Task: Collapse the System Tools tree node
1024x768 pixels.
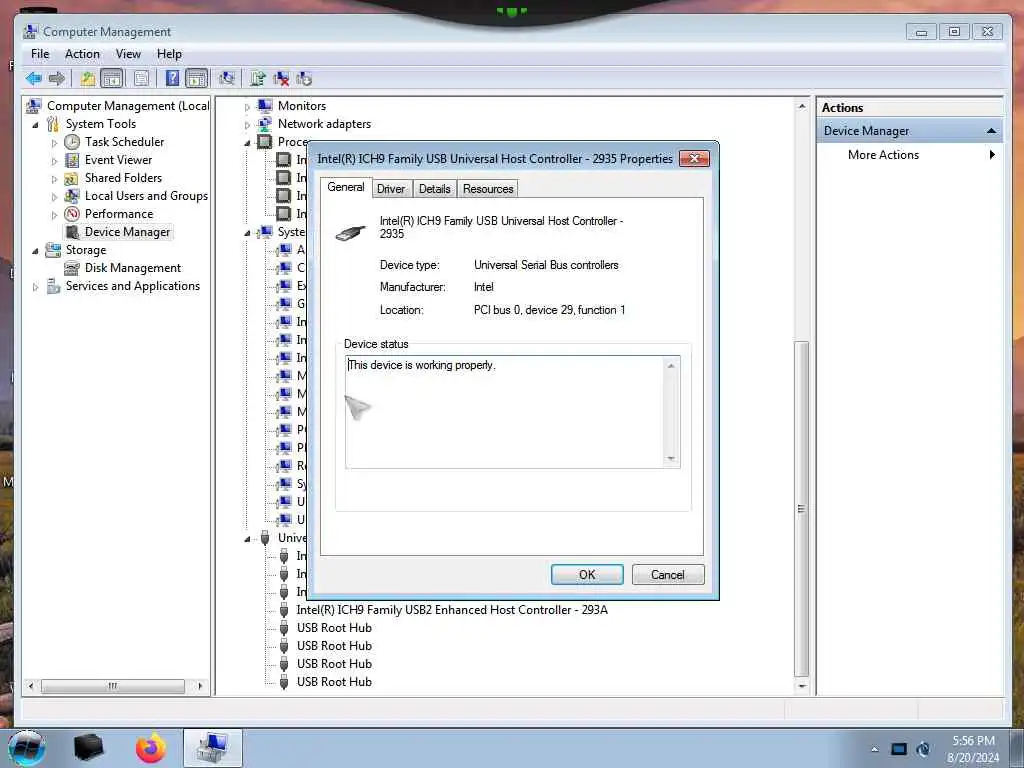Action: point(35,125)
